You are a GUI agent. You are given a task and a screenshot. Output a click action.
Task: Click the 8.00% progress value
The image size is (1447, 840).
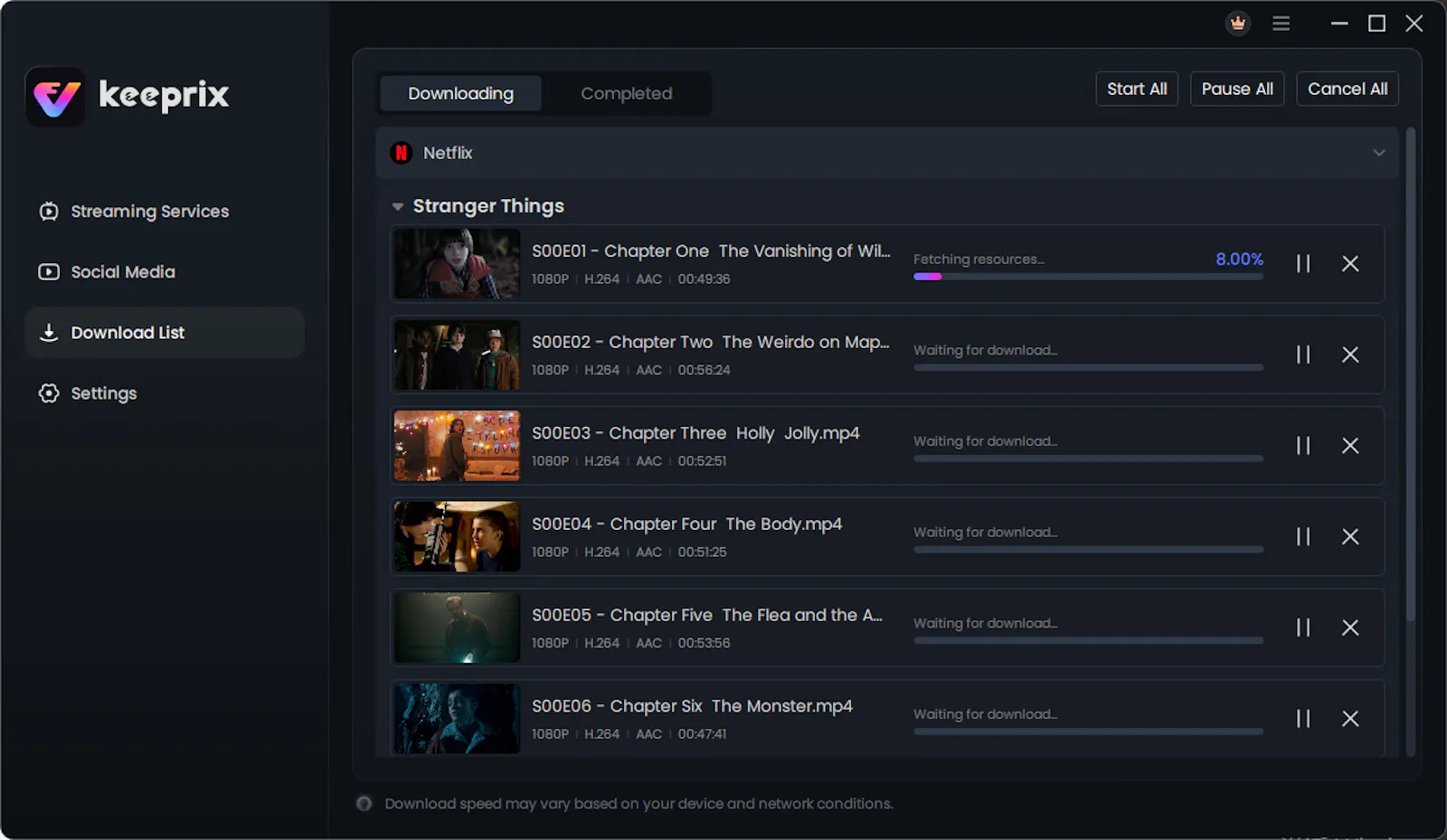pos(1239,259)
